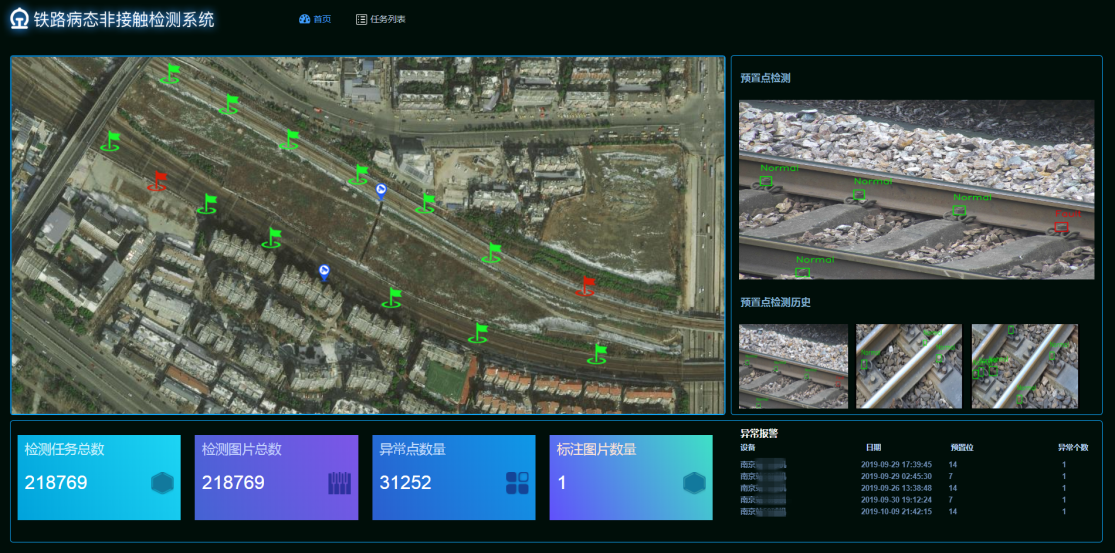
Task: Click the grid icon in 异常点数量 card
Action: [517, 483]
